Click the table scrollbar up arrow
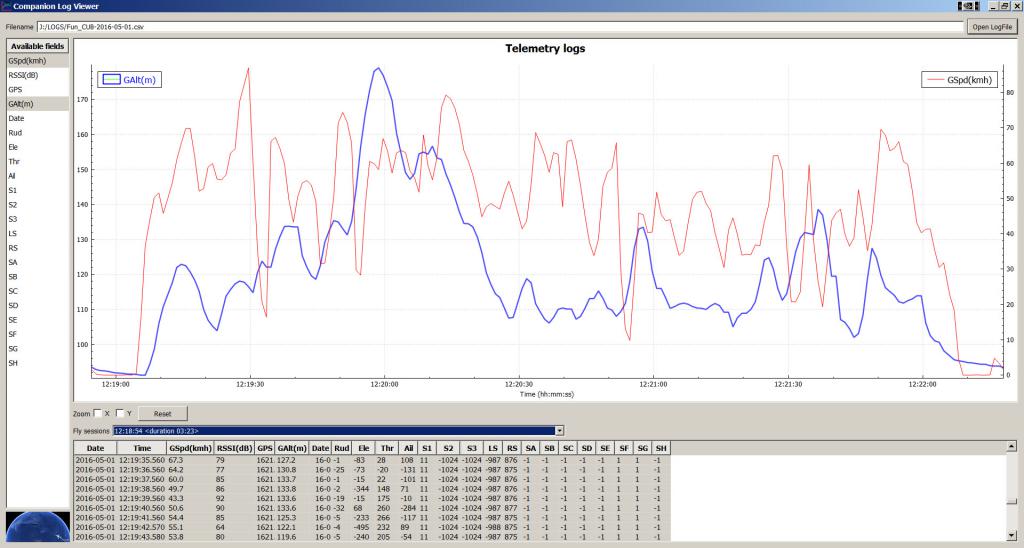 (x=1011, y=447)
